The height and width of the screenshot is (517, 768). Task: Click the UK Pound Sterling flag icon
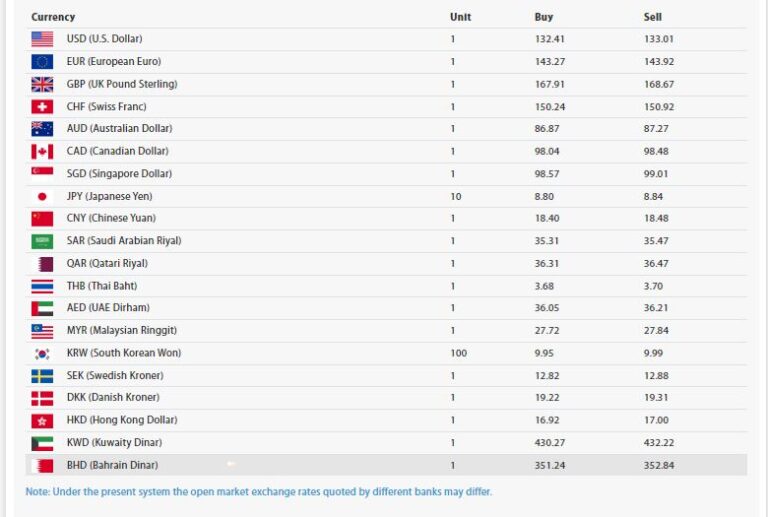(42, 84)
